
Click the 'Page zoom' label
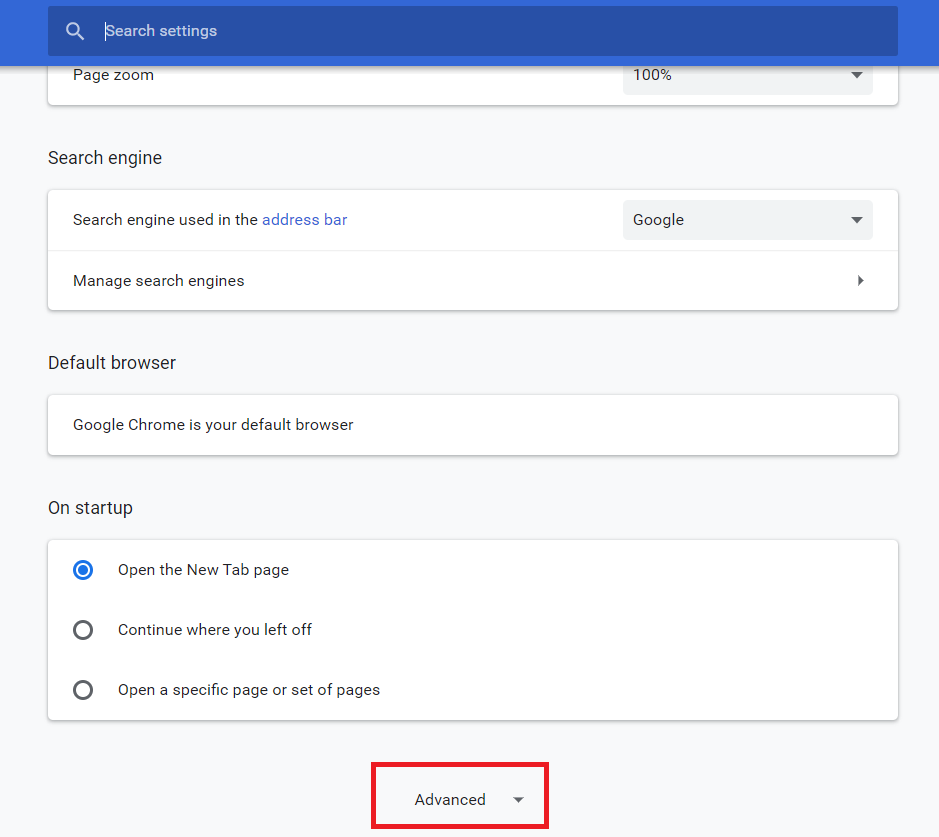113,75
